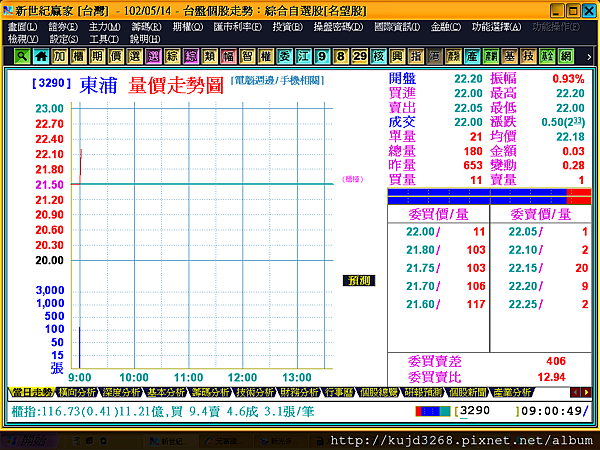600x450 pixels.
Task: Click the stock code input field 3290
Action: [486, 411]
